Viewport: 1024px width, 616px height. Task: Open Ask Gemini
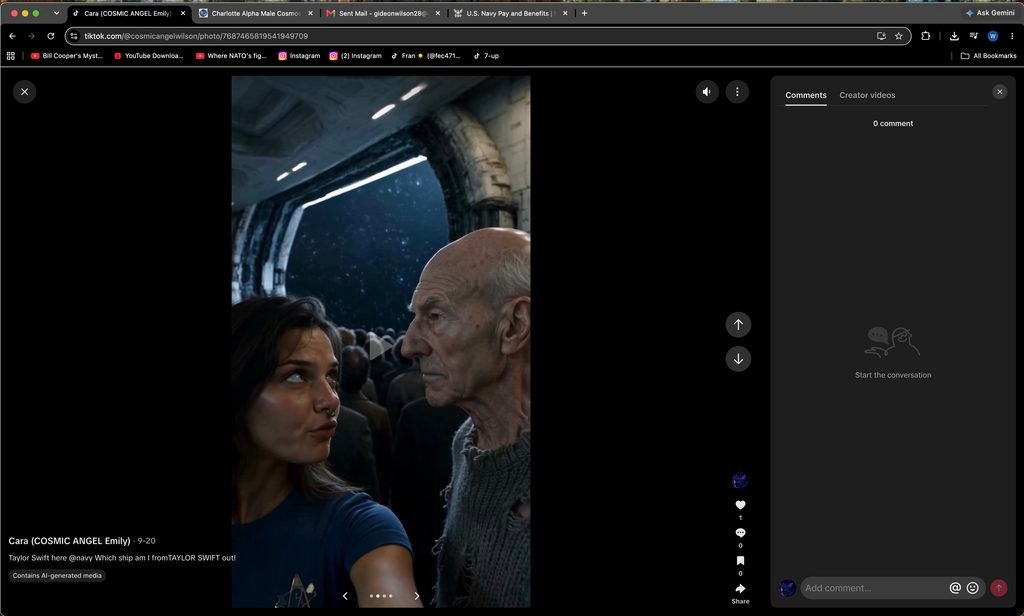[x=990, y=13]
